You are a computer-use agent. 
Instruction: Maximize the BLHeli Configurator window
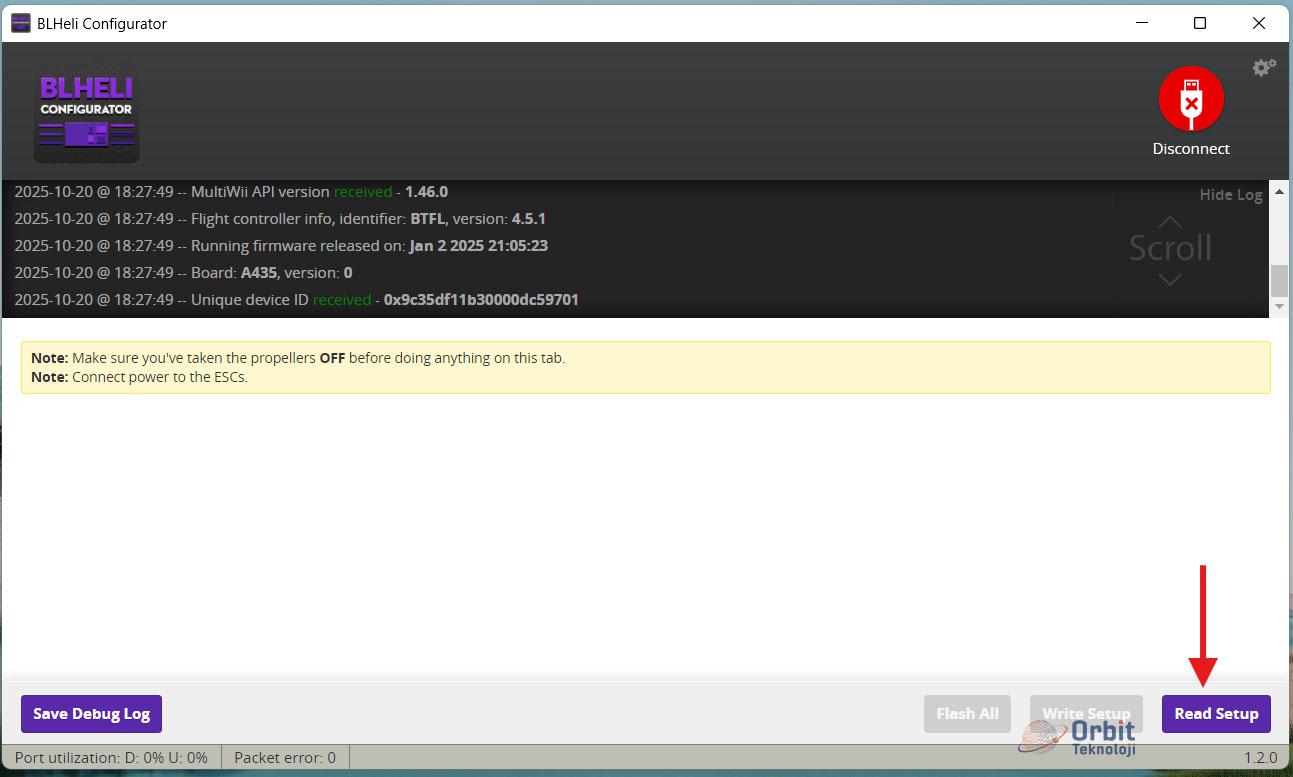[x=1200, y=23]
